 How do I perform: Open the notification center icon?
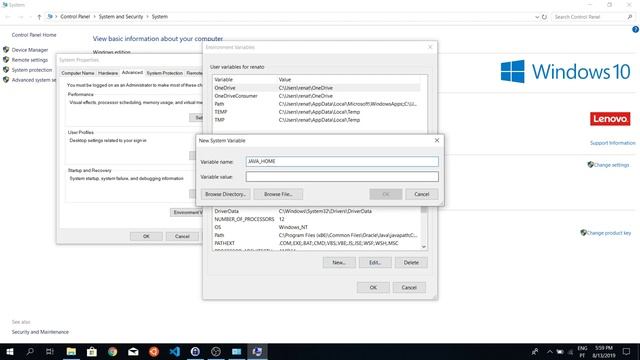tap(627, 351)
